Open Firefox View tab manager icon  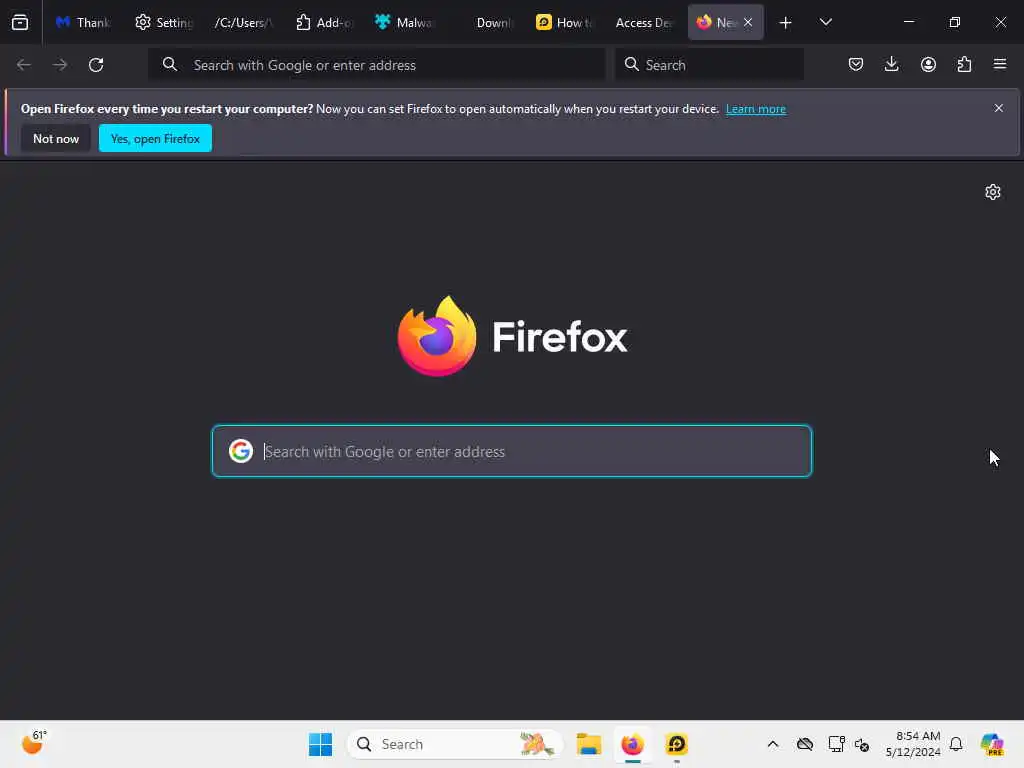click(20, 22)
